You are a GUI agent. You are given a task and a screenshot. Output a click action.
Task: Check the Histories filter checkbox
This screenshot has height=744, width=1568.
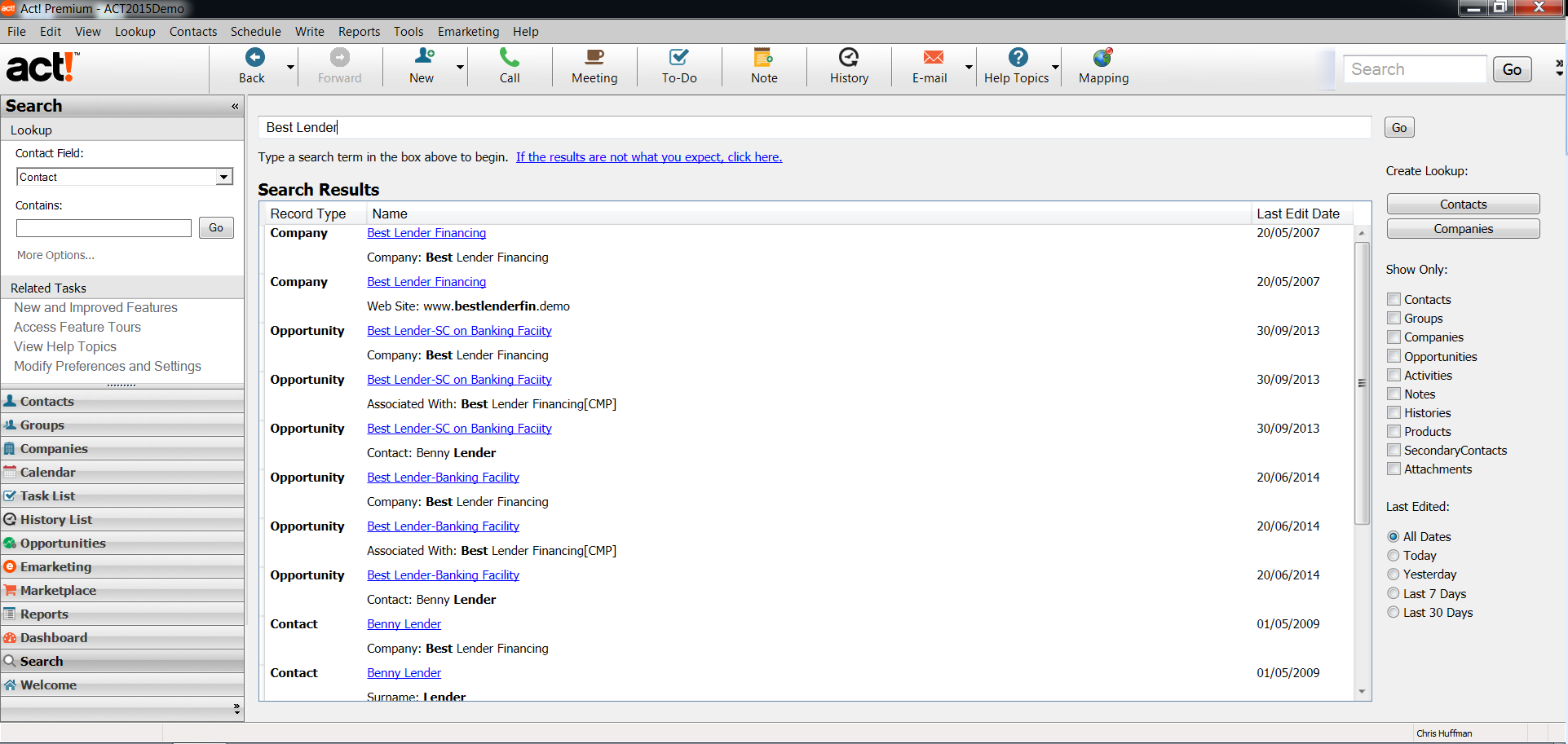pyautogui.click(x=1394, y=412)
